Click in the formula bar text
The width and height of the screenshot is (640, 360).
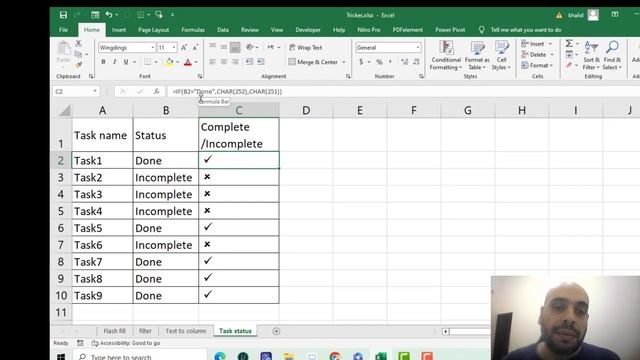pos(227,91)
